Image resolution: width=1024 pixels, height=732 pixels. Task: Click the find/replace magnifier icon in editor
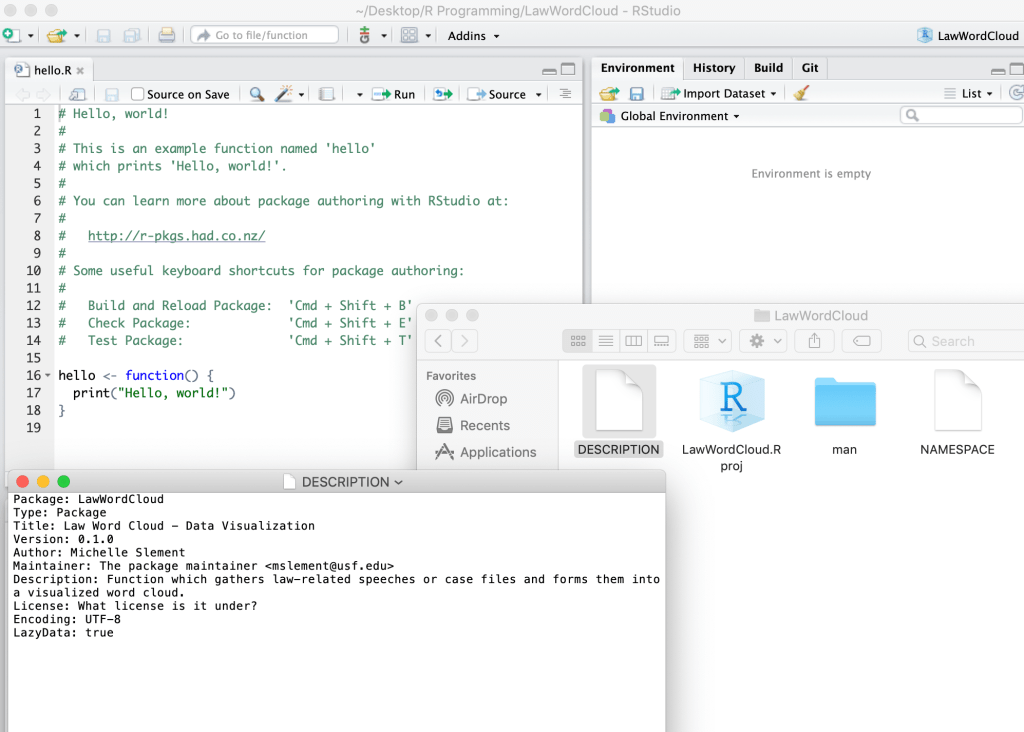pyautogui.click(x=257, y=94)
